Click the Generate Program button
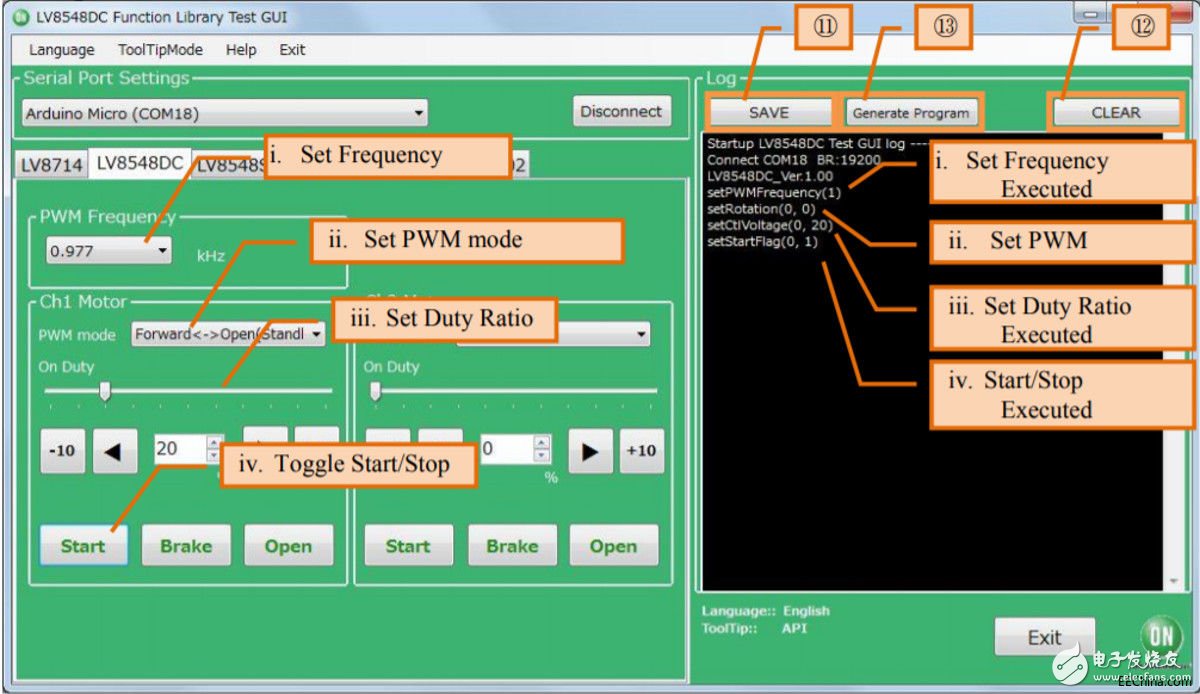 [x=910, y=113]
